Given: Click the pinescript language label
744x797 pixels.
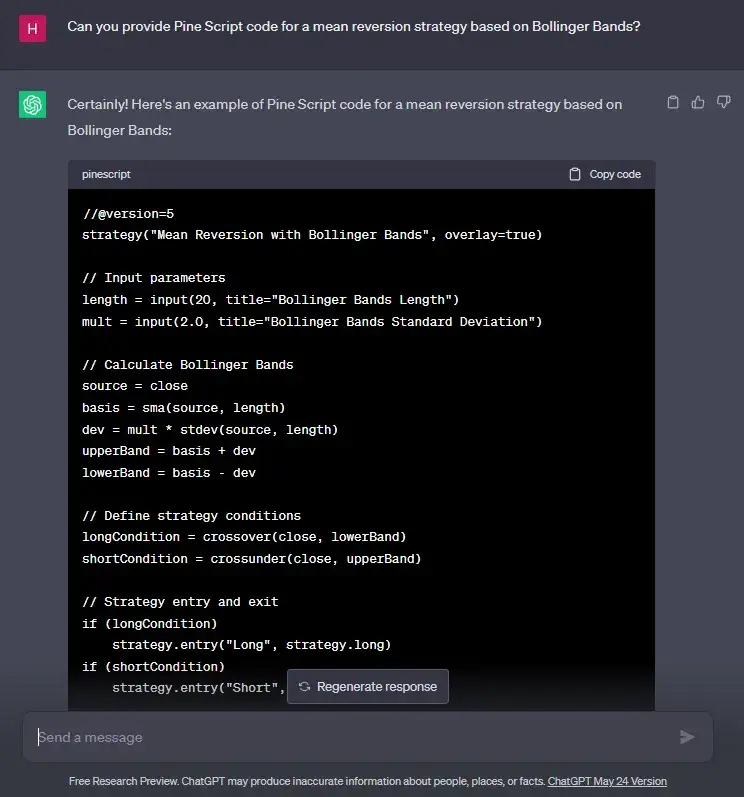Looking at the screenshot, I should [106, 174].
